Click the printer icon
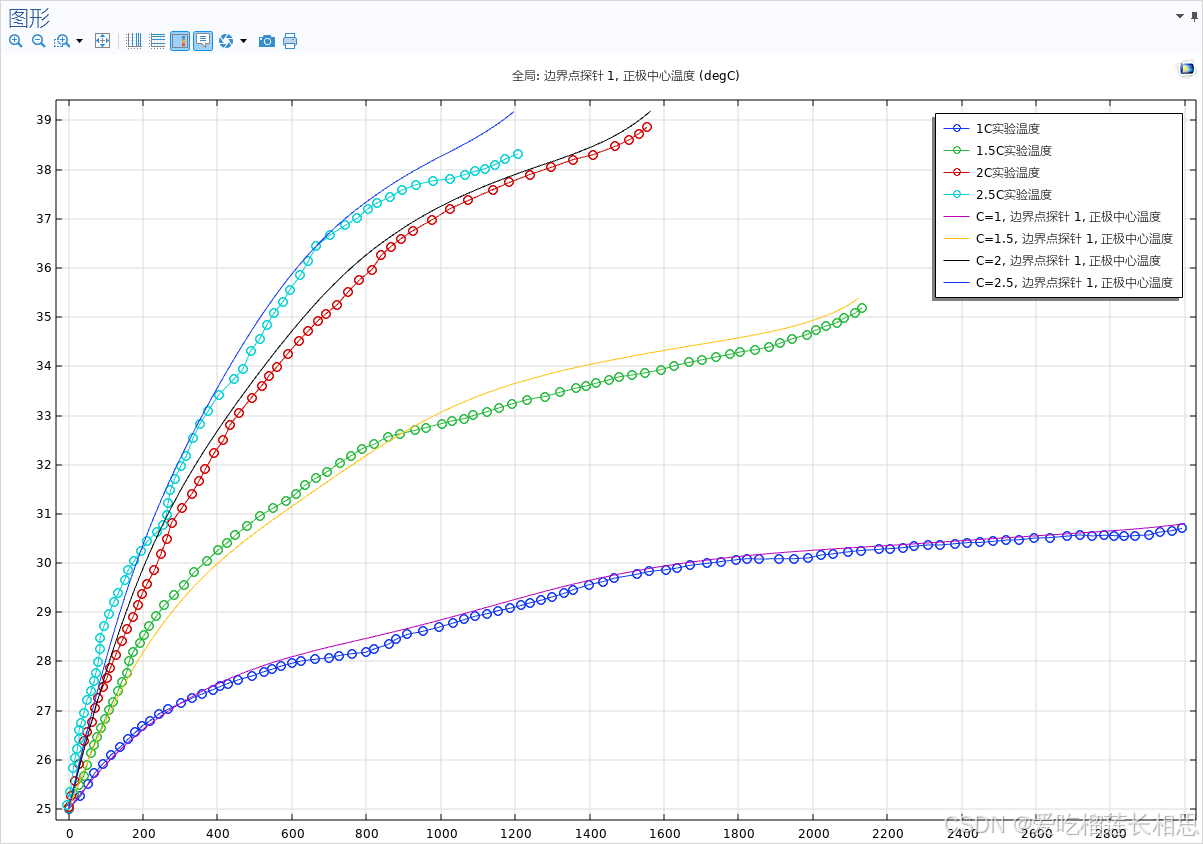 (x=290, y=41)
